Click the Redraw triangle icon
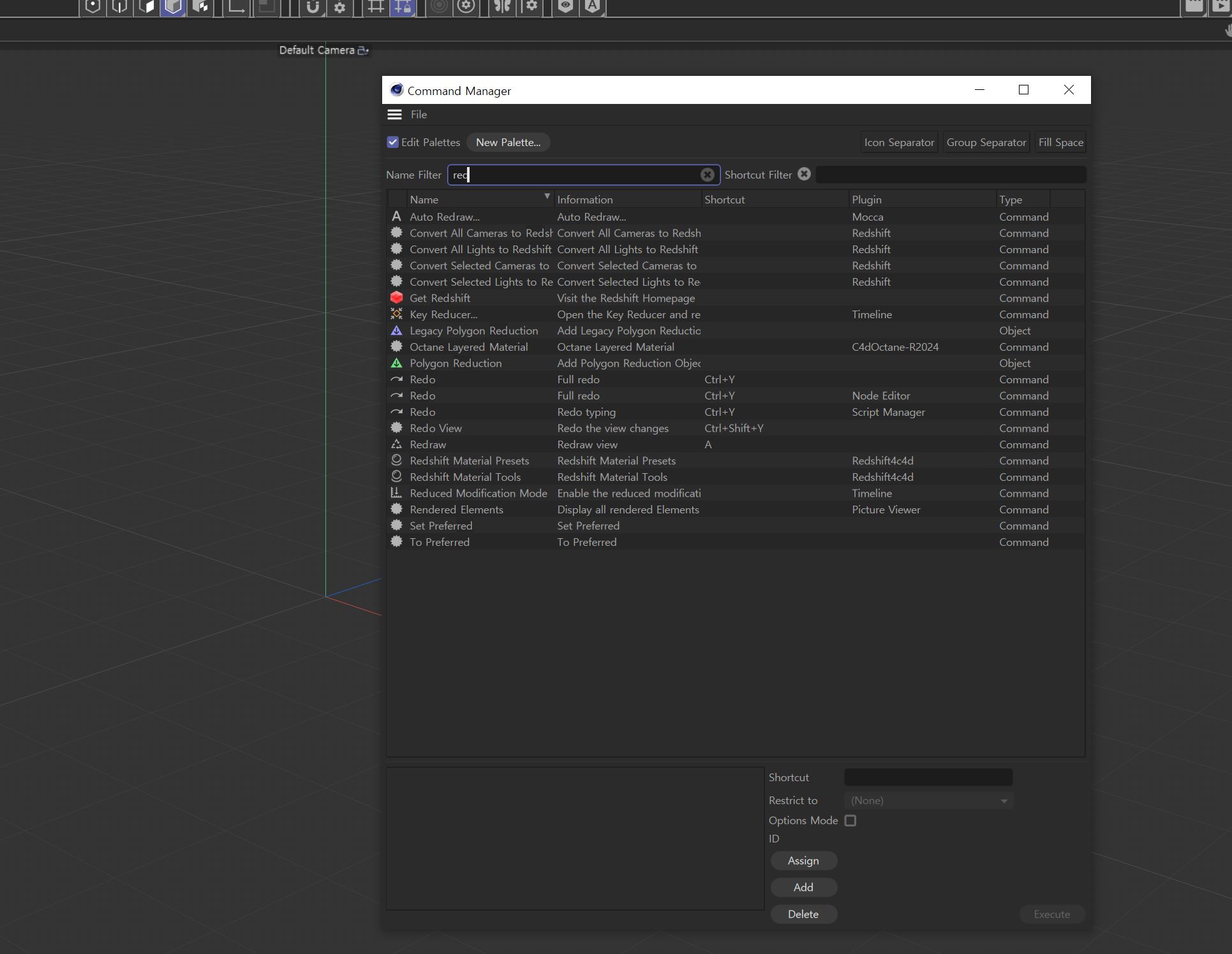Viewport: 1232px width, 954px height. pyautogui.click(x=396, y=444)
